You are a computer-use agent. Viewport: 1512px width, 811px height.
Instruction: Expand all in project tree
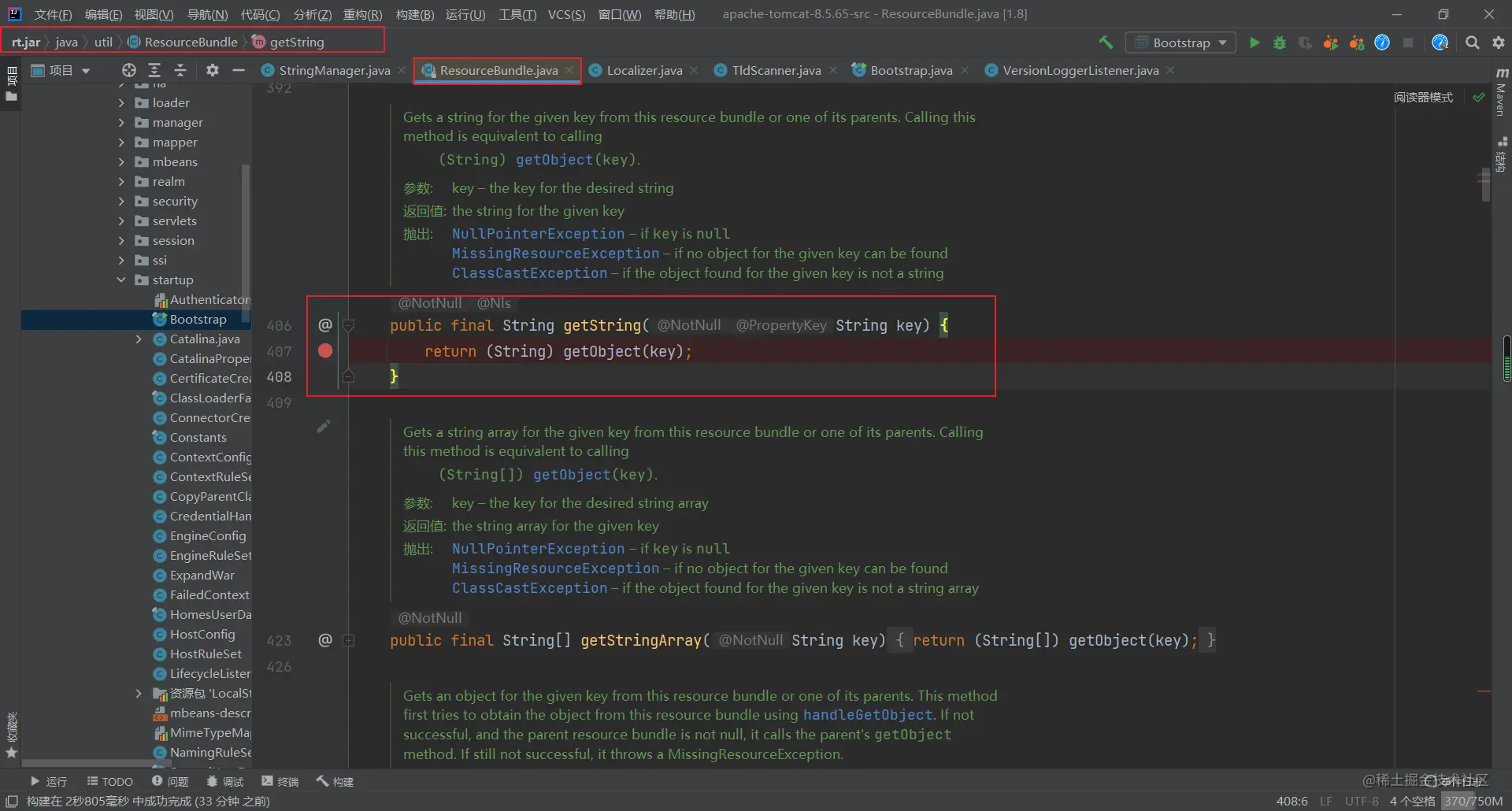(x=154, y=70)
